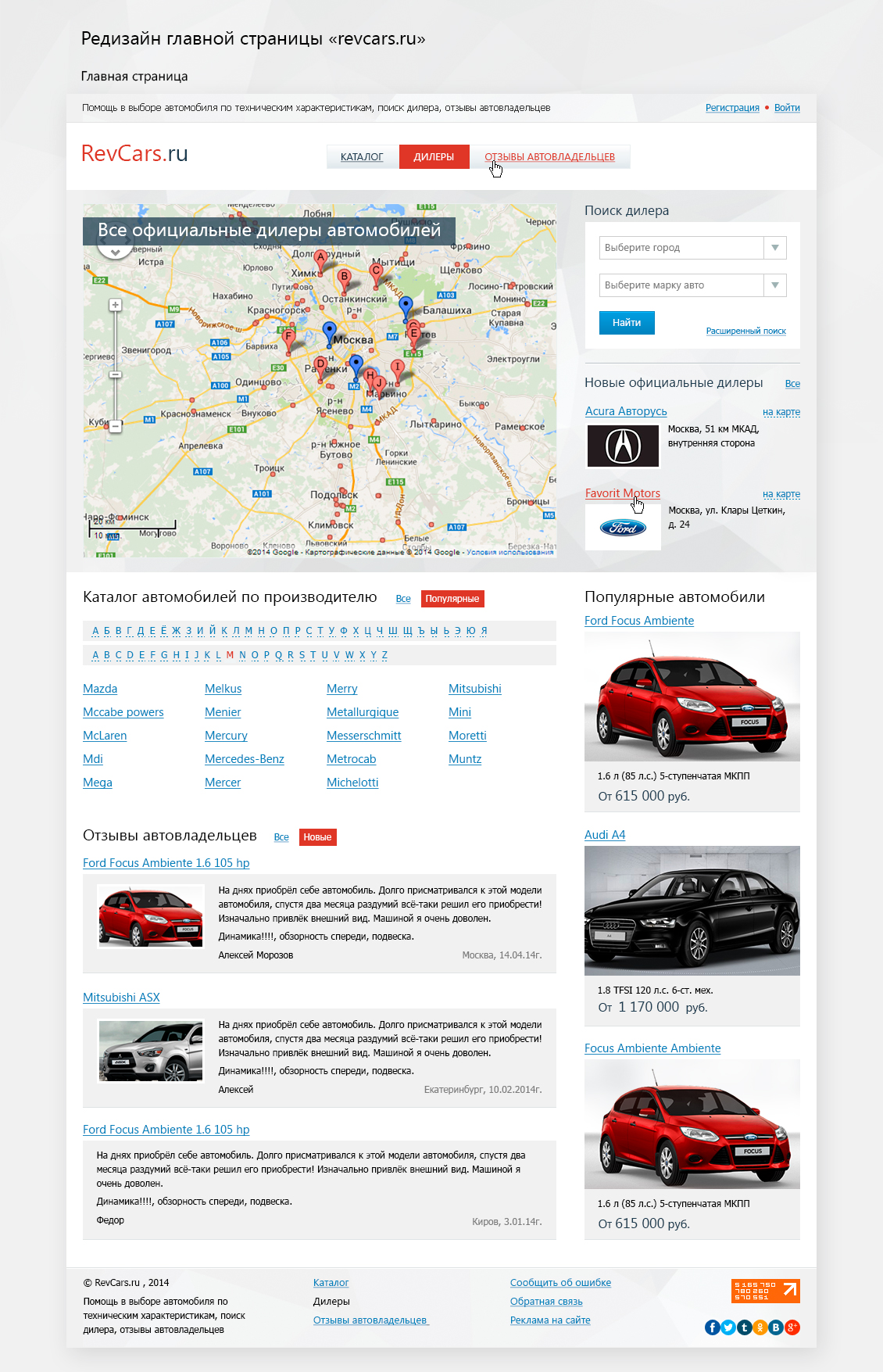Select the 'Популярные' catalog filter tag
The height and width of the screenshot is (1372, 883).
452,599
